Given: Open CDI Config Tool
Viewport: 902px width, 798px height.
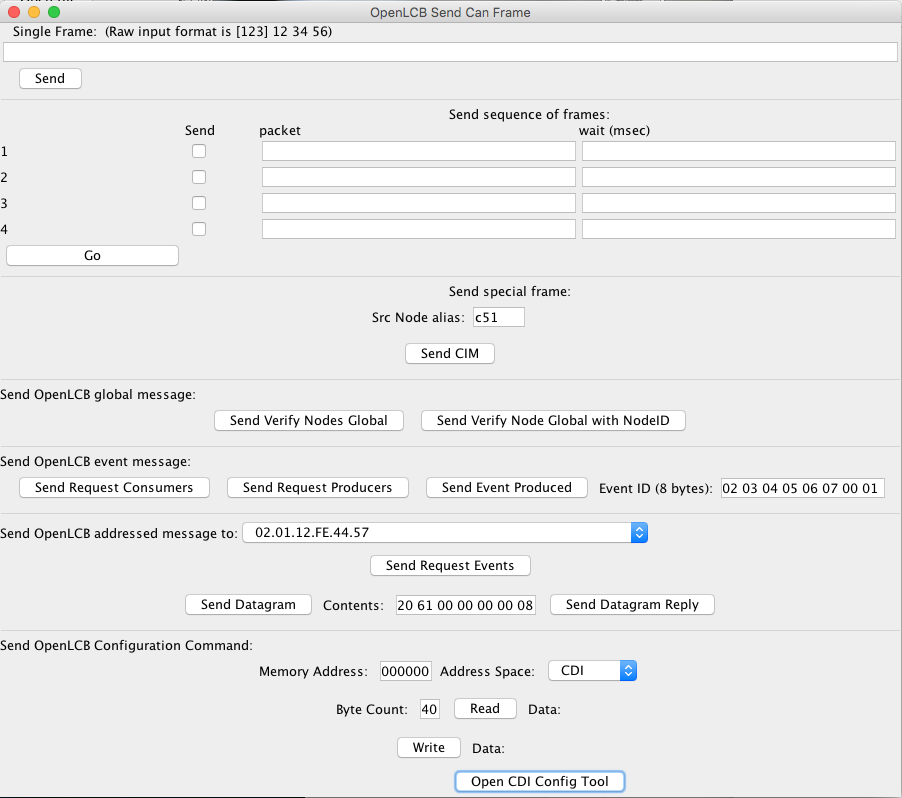Looking at the screenshot, I should [539, 781].
